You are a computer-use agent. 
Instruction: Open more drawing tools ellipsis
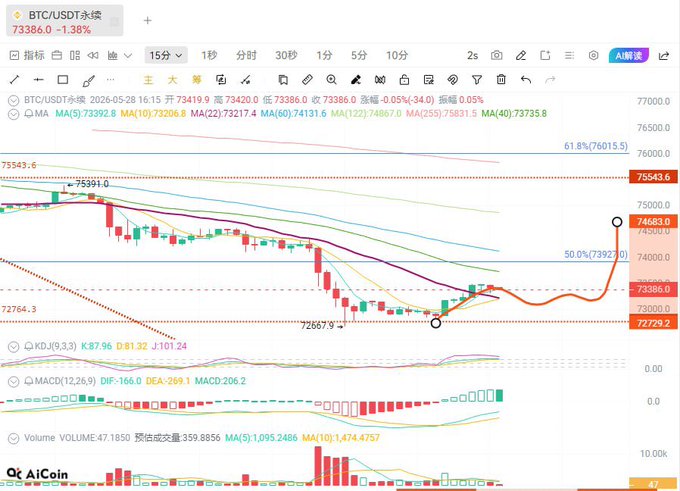pyautogui.click(x=111, y=80)
